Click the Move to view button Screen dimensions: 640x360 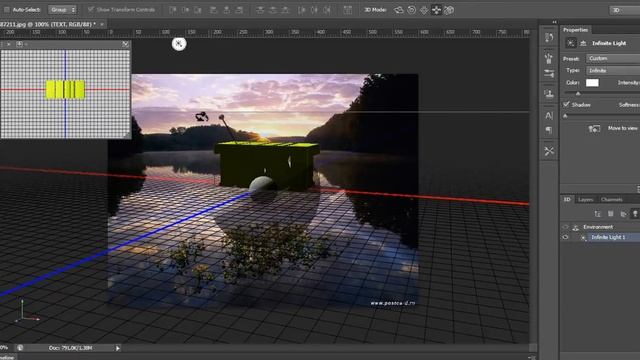613,129
